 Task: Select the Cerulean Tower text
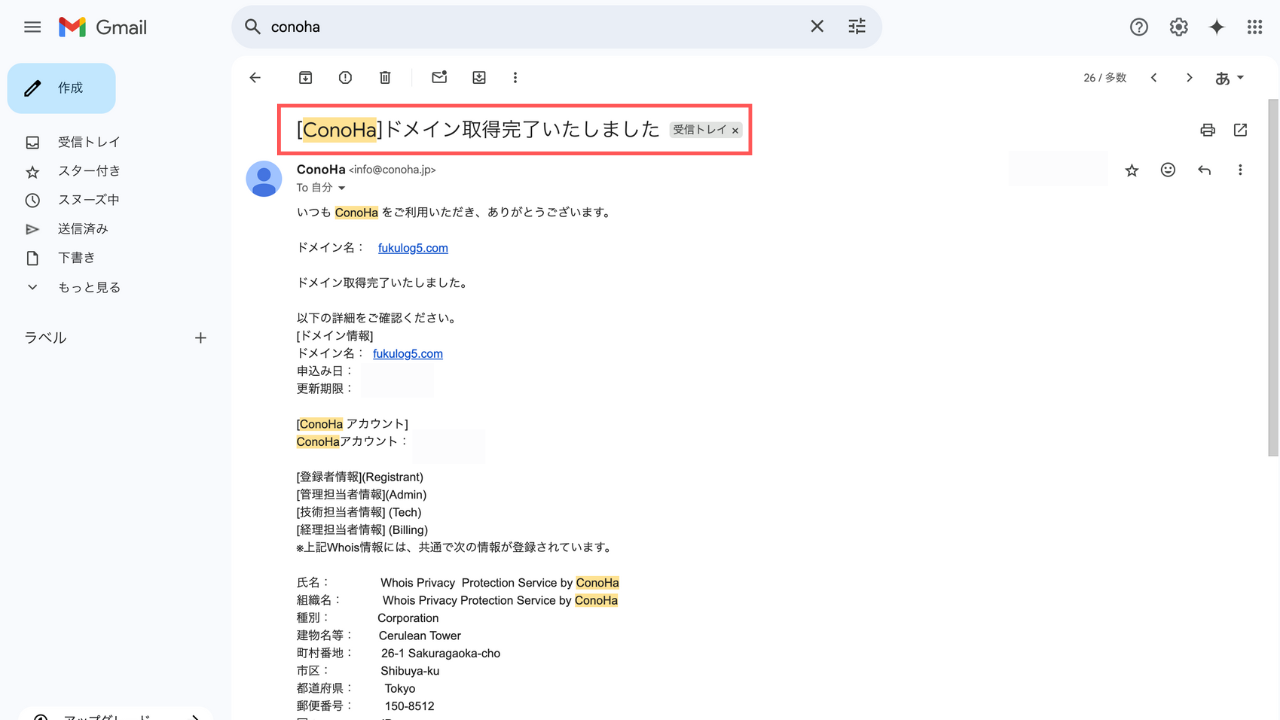(420, 636)
